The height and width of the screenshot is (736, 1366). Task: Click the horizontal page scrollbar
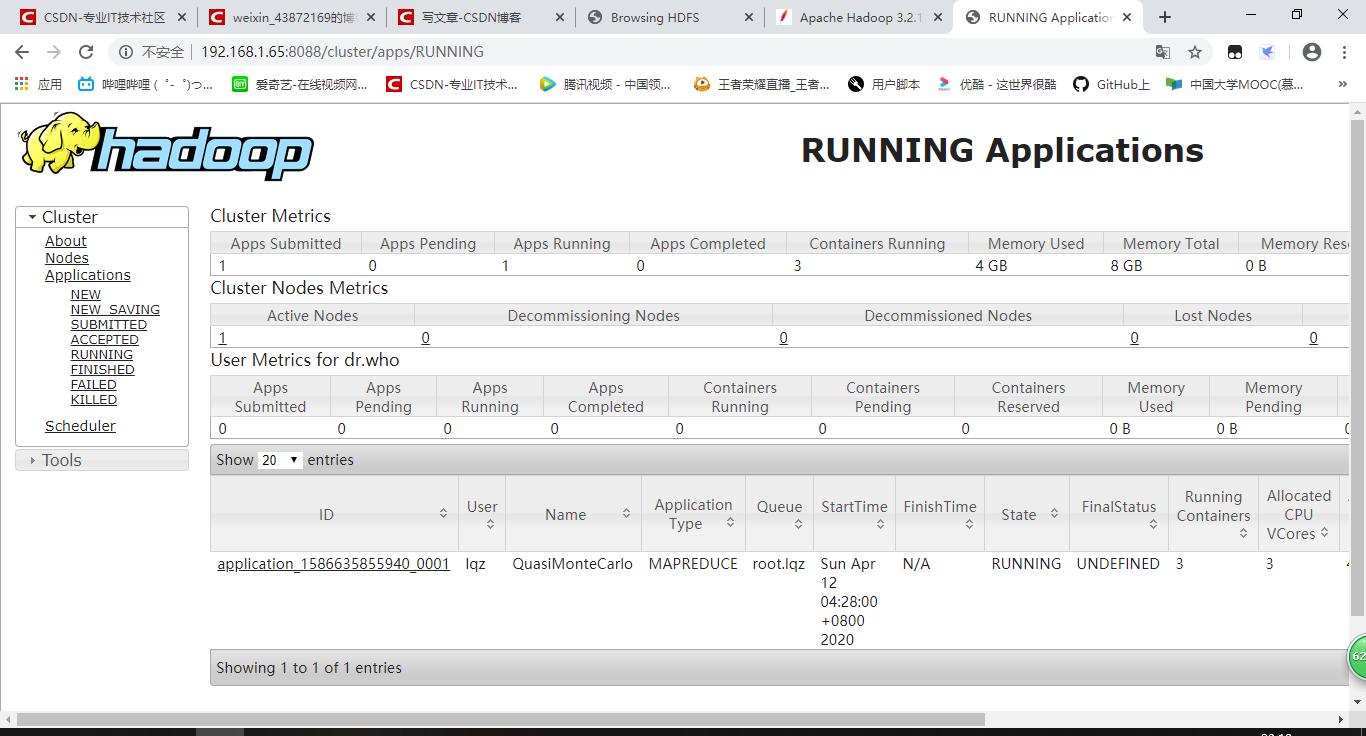[x=501, y=719]
